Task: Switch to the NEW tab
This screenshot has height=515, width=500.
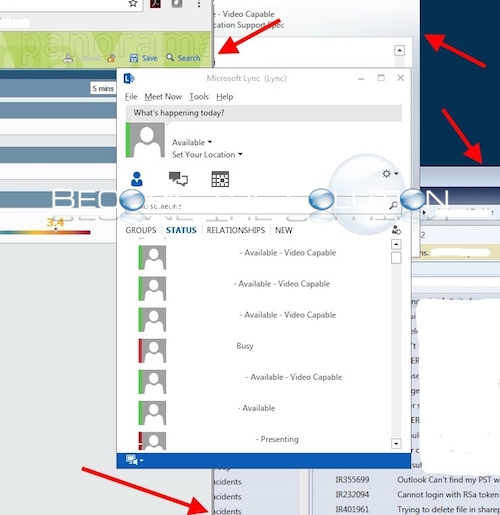Action: [x=284, y=230]
